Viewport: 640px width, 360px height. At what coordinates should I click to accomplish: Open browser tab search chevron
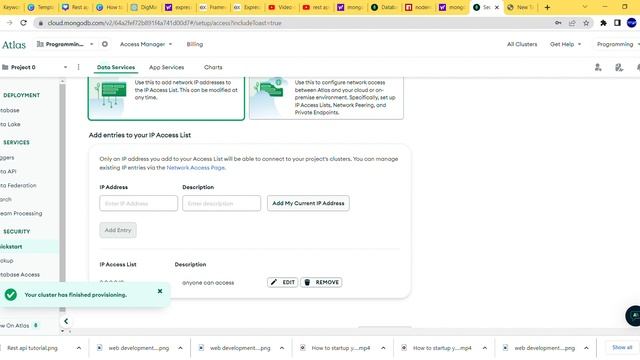pyautogui.click(x=584, y=7)
